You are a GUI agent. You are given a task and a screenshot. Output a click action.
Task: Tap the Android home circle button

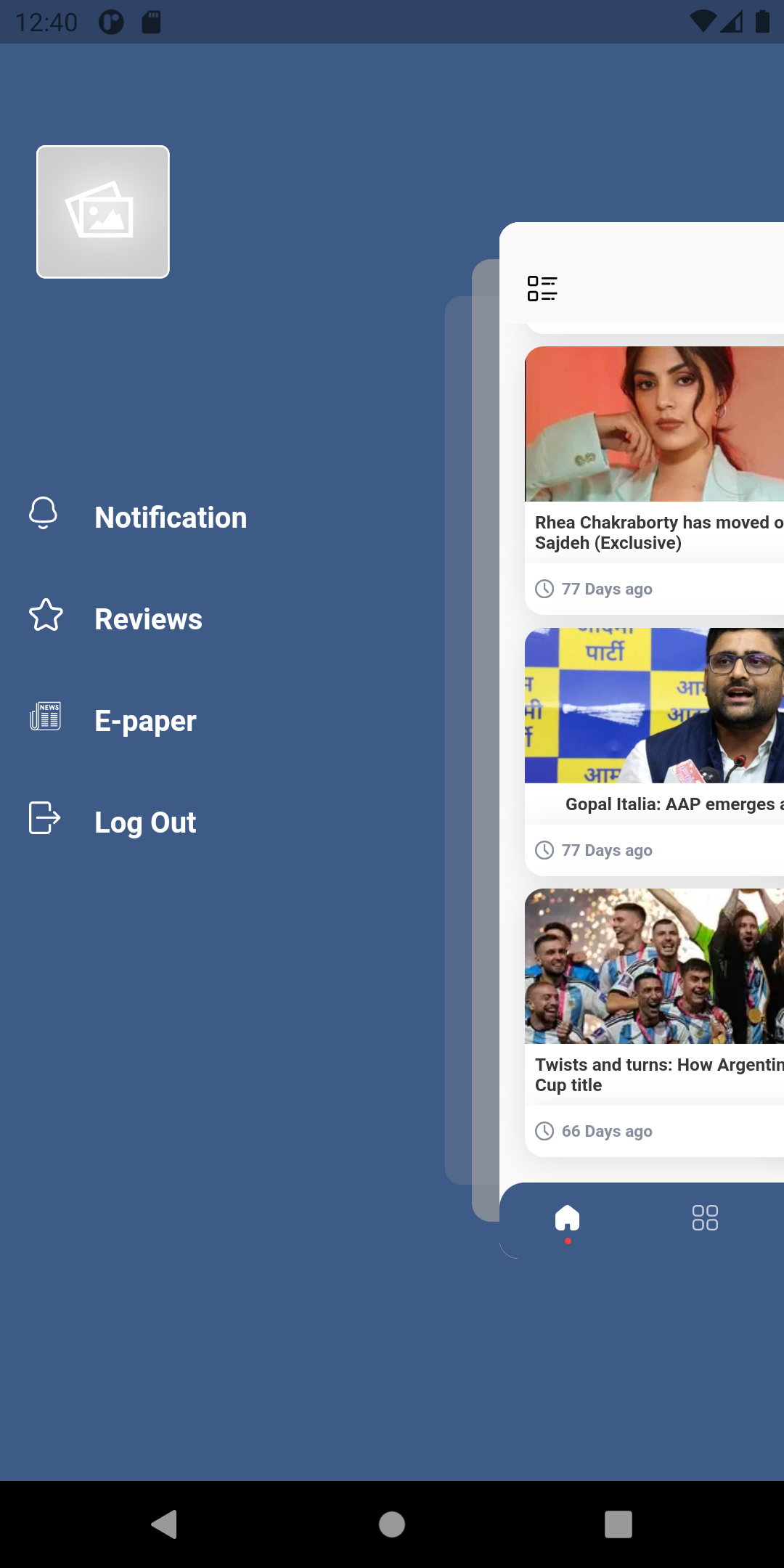[x=391, y=1525]
